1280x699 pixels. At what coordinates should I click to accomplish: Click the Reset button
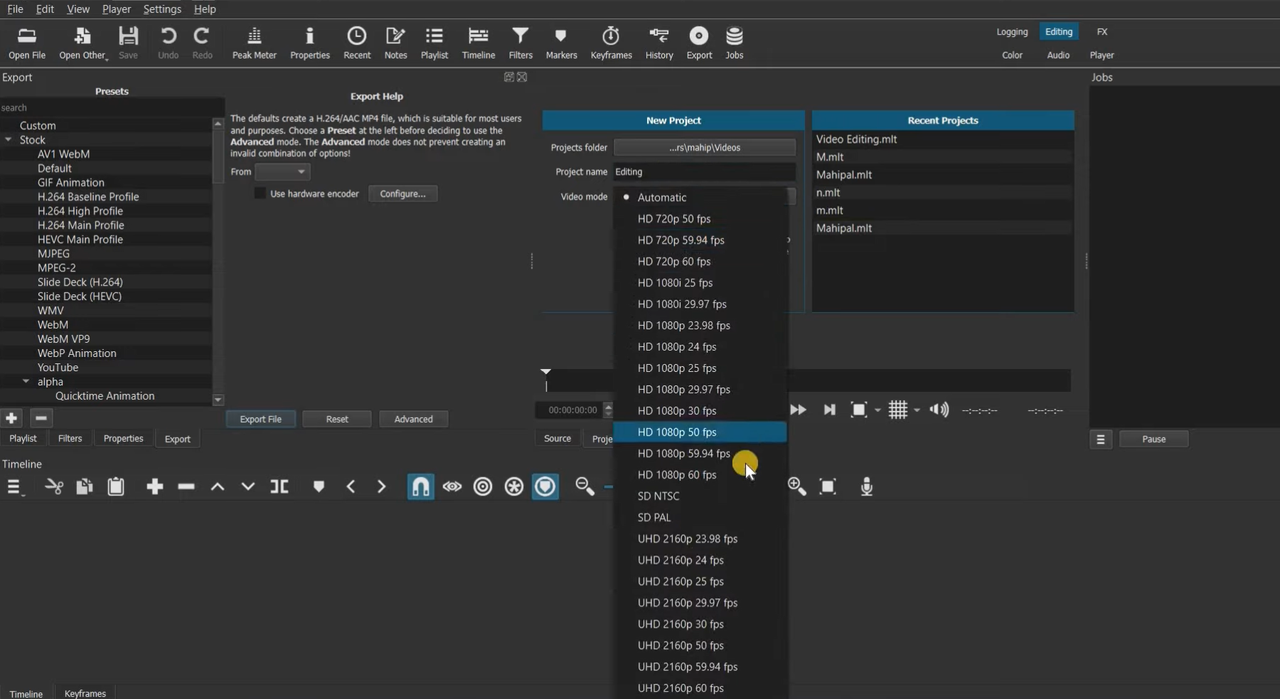tap(337, 419)
